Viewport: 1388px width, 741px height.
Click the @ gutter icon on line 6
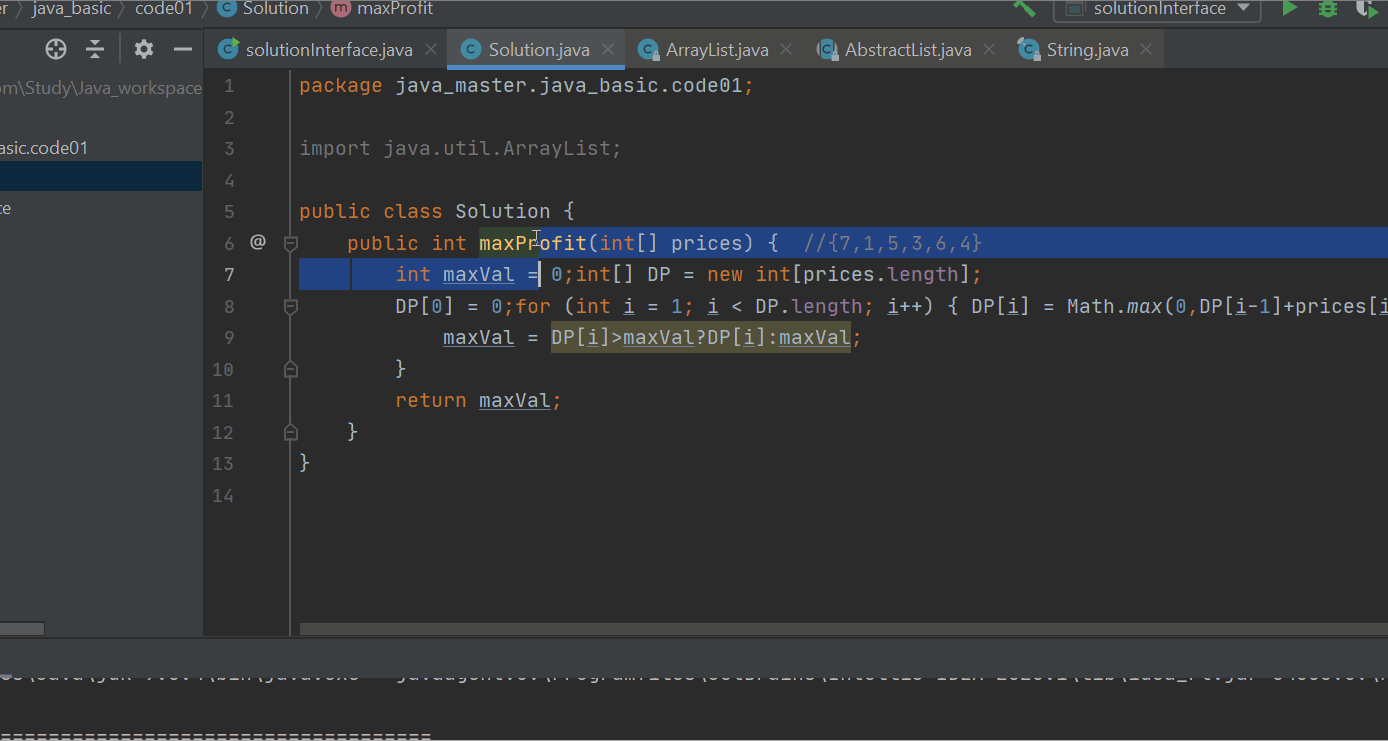(x=258, y=242)
